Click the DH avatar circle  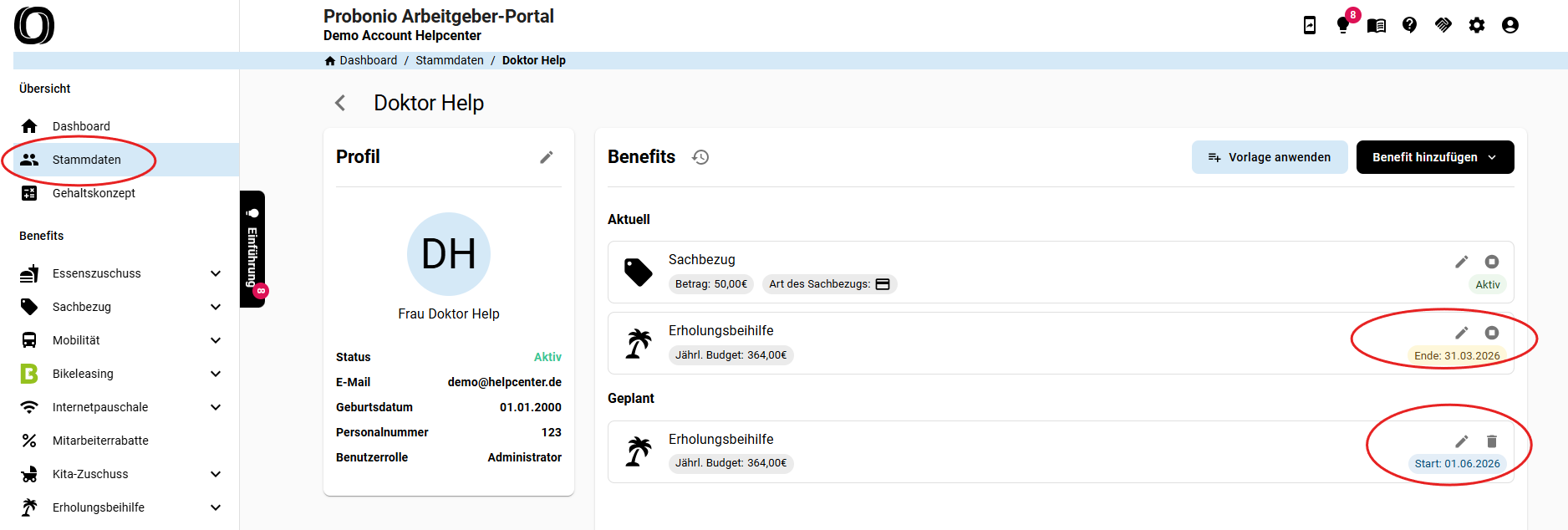tap(449, 254)
